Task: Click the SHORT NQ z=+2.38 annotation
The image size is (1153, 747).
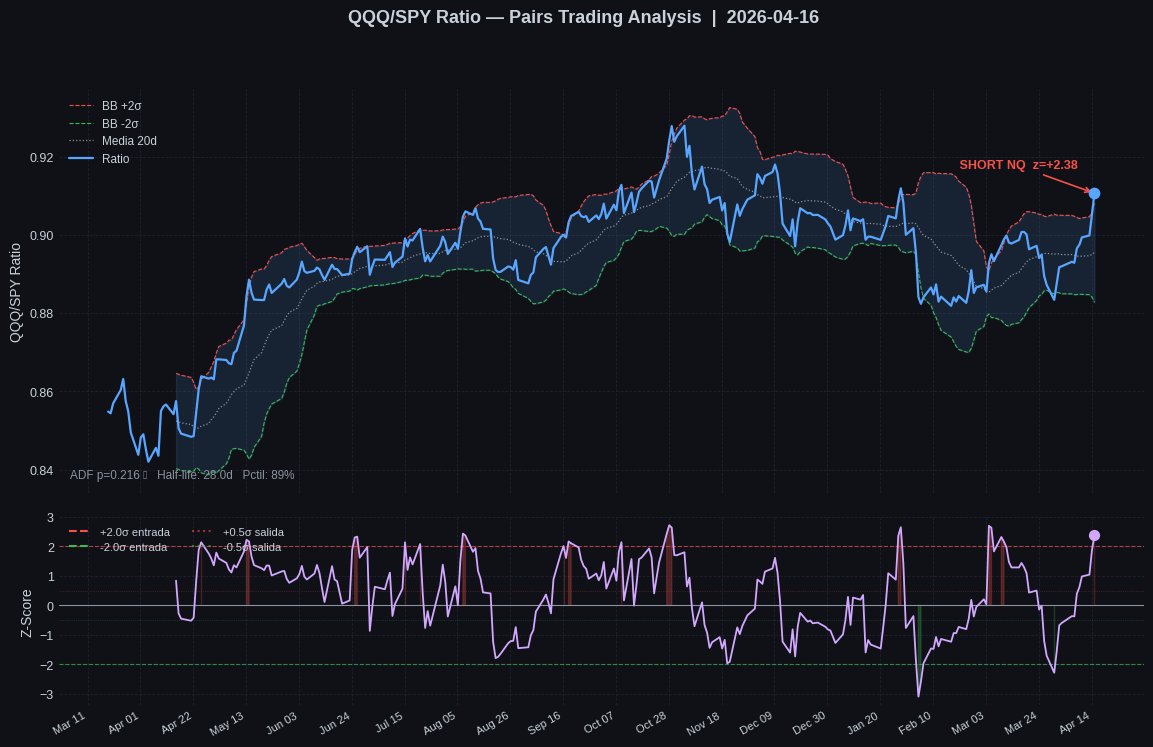Action: point(1018,165)
